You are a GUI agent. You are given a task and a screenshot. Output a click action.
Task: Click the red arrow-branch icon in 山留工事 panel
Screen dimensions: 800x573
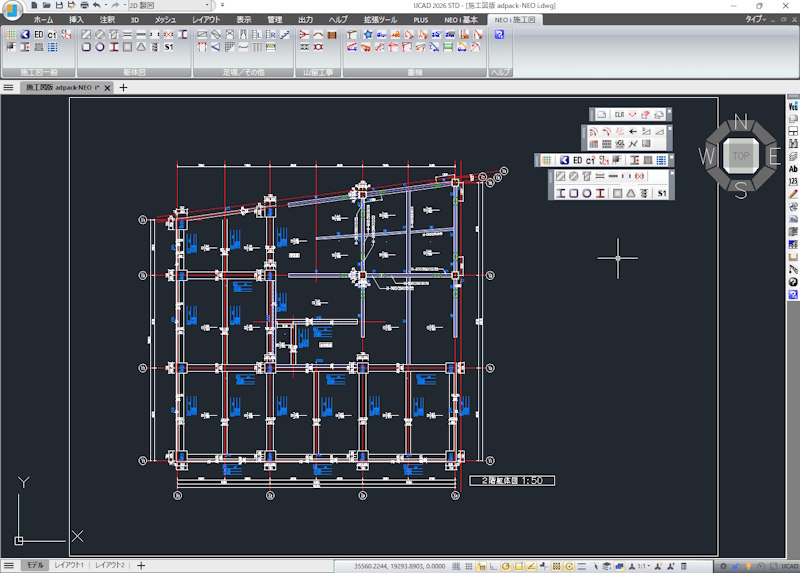(305, 35)
